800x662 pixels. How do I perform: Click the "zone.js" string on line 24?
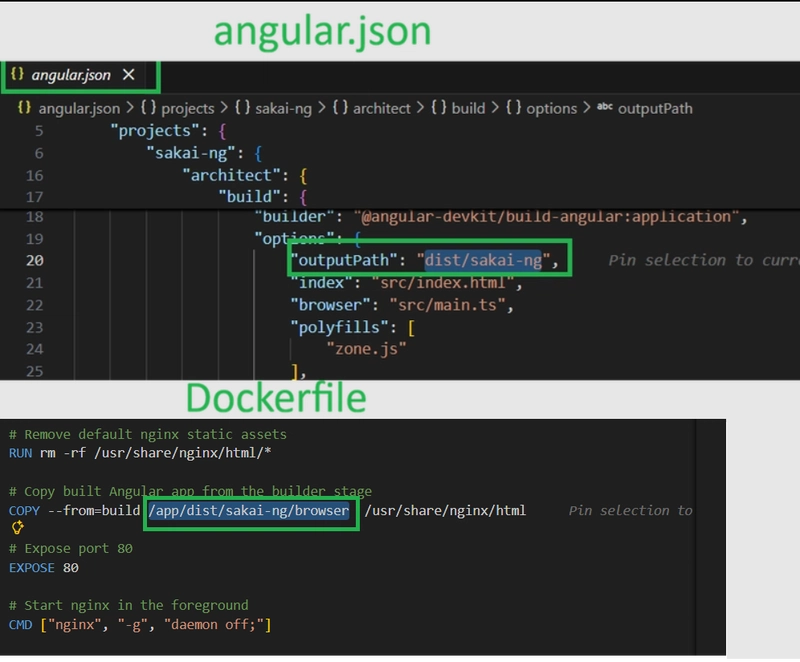(366, 349)
